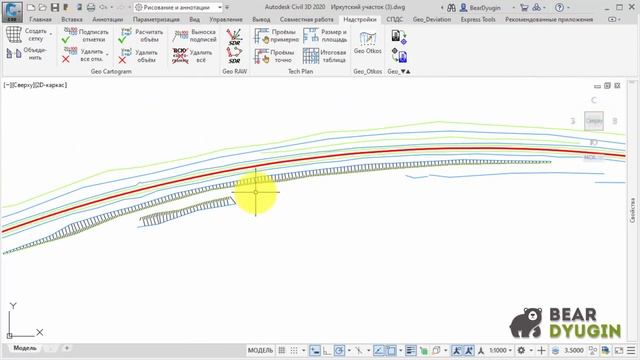640x360 pixels.
Task: Click Размер и площадь tool
Action: (325, 36)
